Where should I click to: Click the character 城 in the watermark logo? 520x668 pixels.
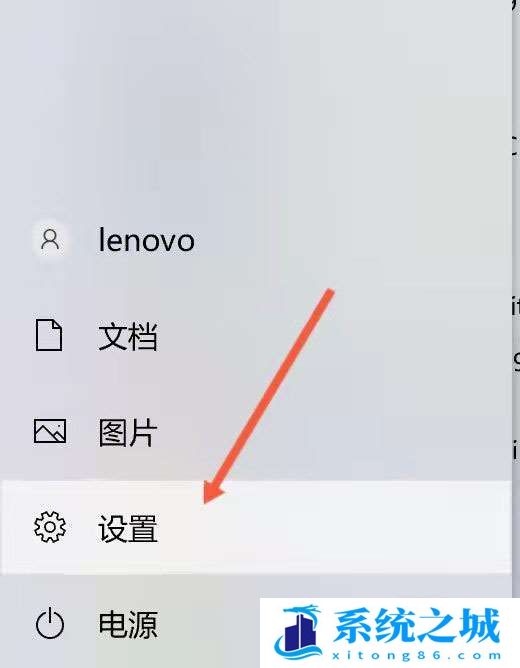pyautogui.click(x=480, y=625)
